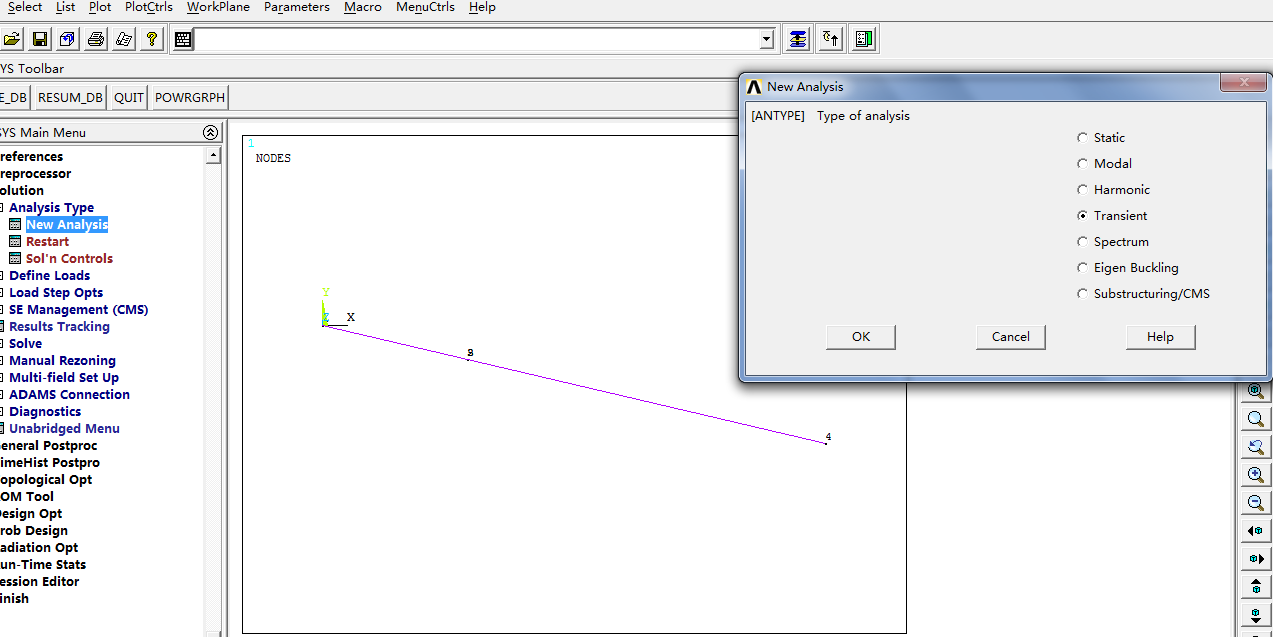The width and height of the screenshot is (1273, 637).
Task: Click the Raise Hidden windows icon
Action: click(x=797, y=39)
